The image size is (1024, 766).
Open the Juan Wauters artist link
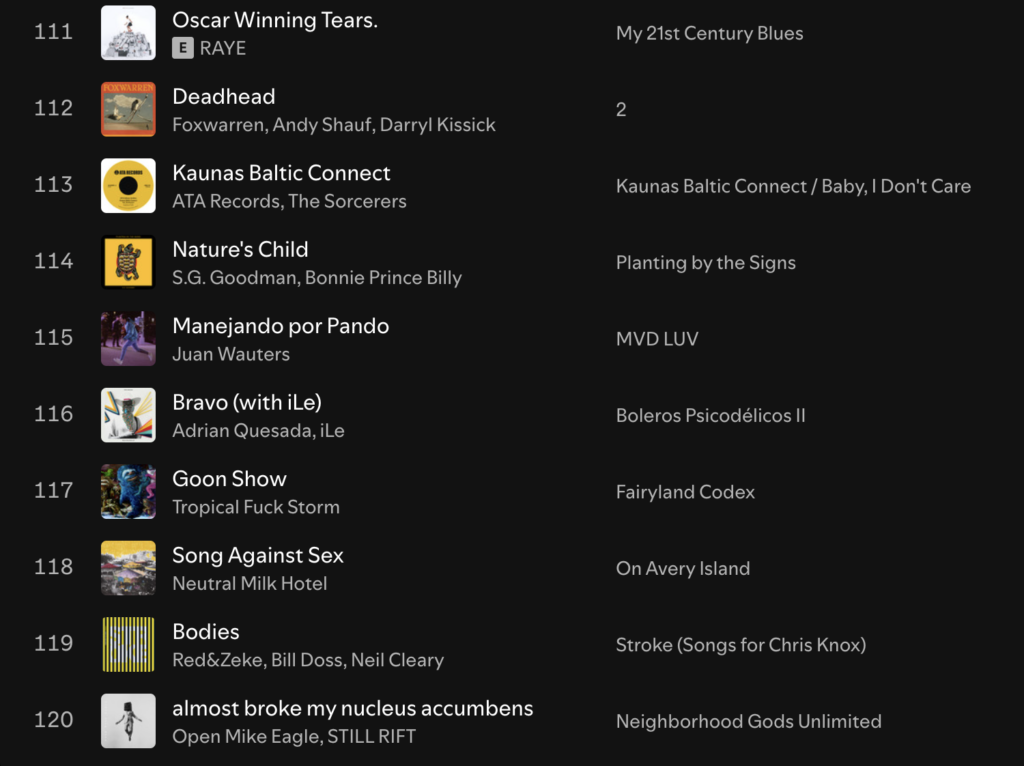[x=230, y=354]
